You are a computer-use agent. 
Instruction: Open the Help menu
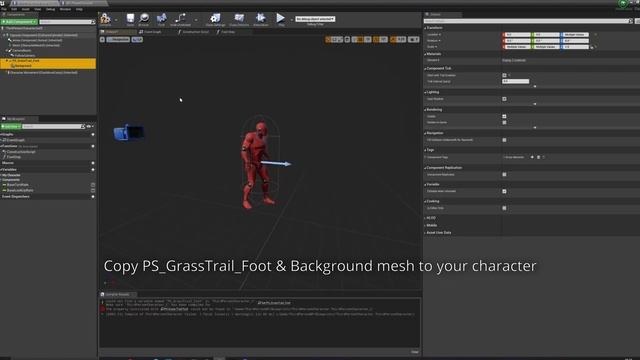click(79, 9)
